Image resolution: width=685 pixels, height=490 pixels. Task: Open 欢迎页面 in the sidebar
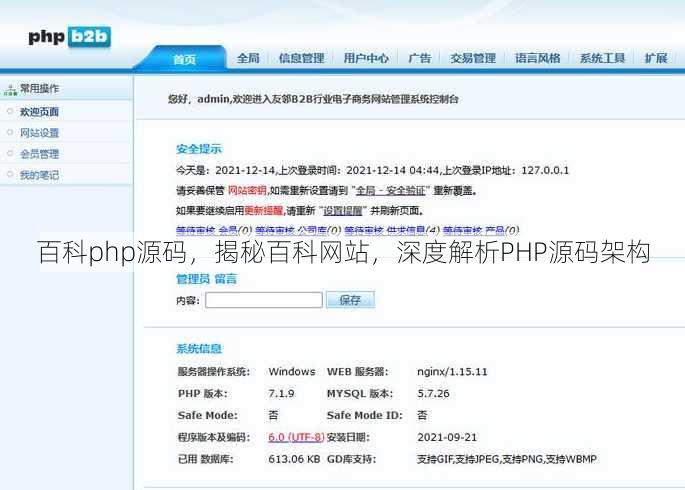(39, 112)
